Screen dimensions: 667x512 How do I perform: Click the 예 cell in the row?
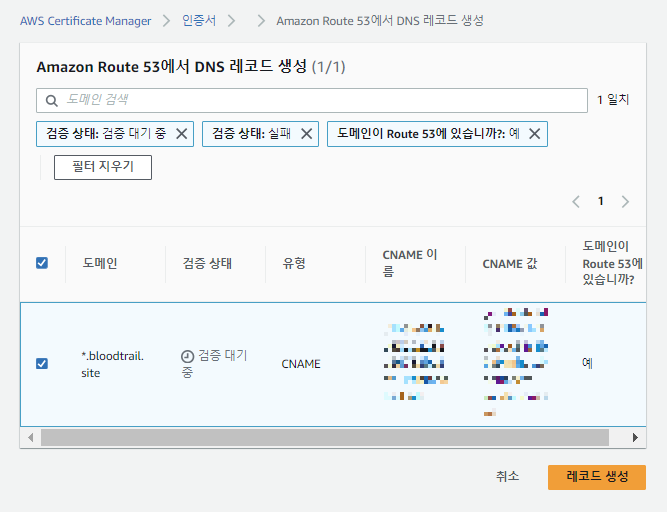(x=587, y=363)
